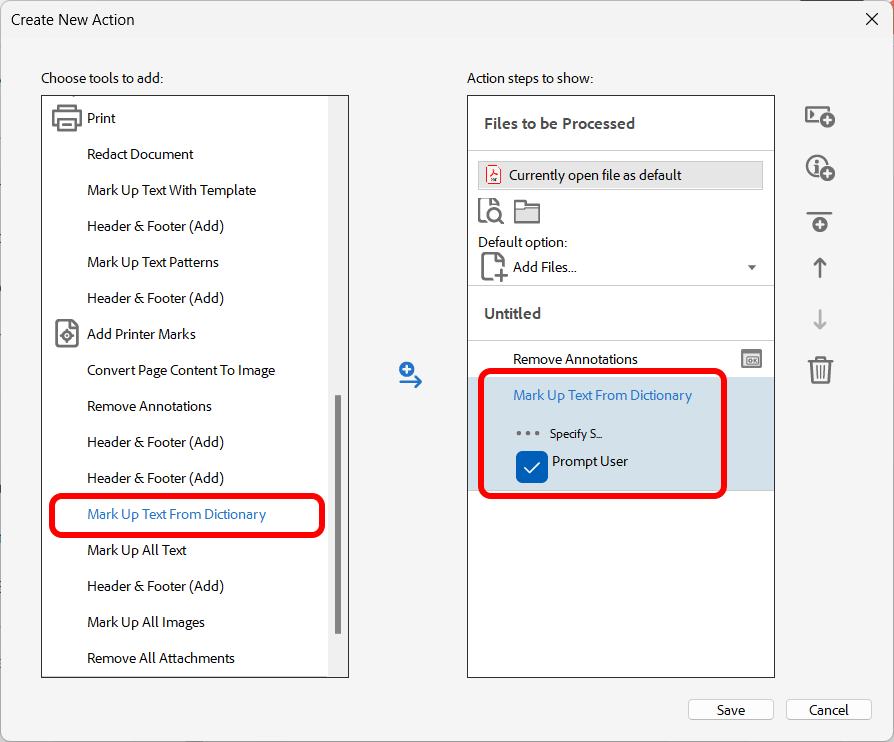The height and width of the screenshot is (742, 894).
Task: Click the Cancel button
Action: click(828, 710)
